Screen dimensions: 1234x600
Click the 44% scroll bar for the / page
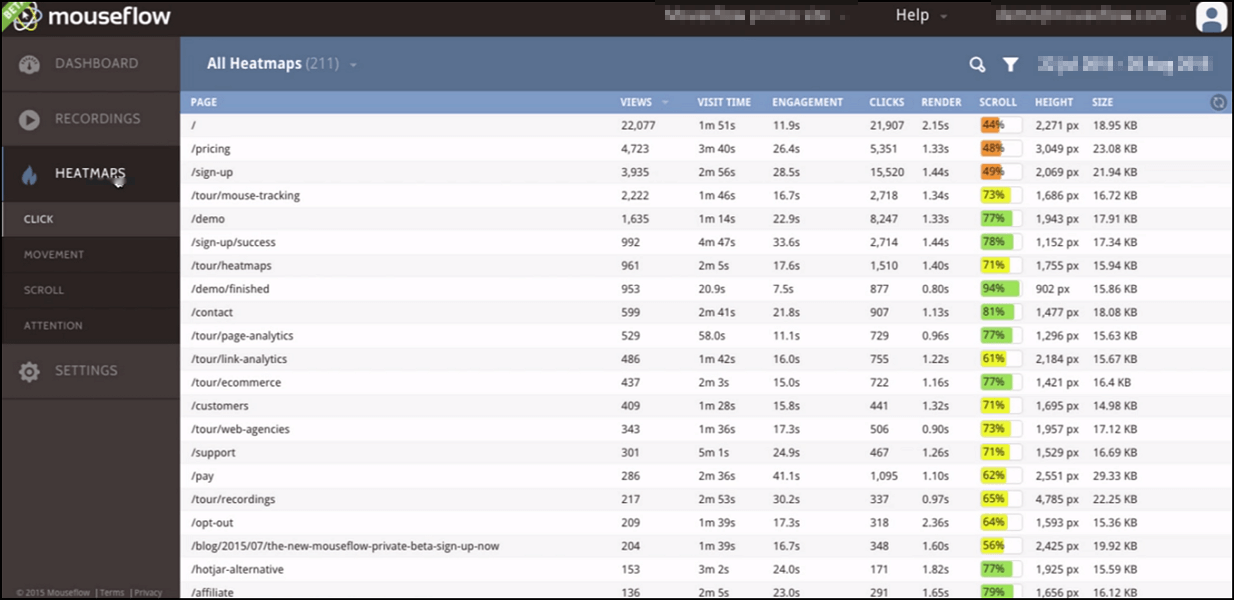coord(1001,125)
